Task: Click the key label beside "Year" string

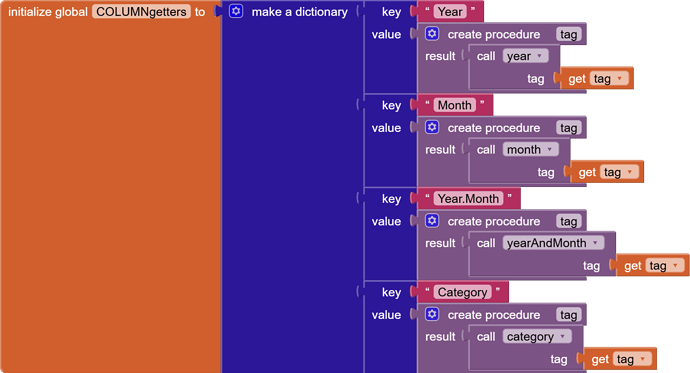Action: (391, 12)
